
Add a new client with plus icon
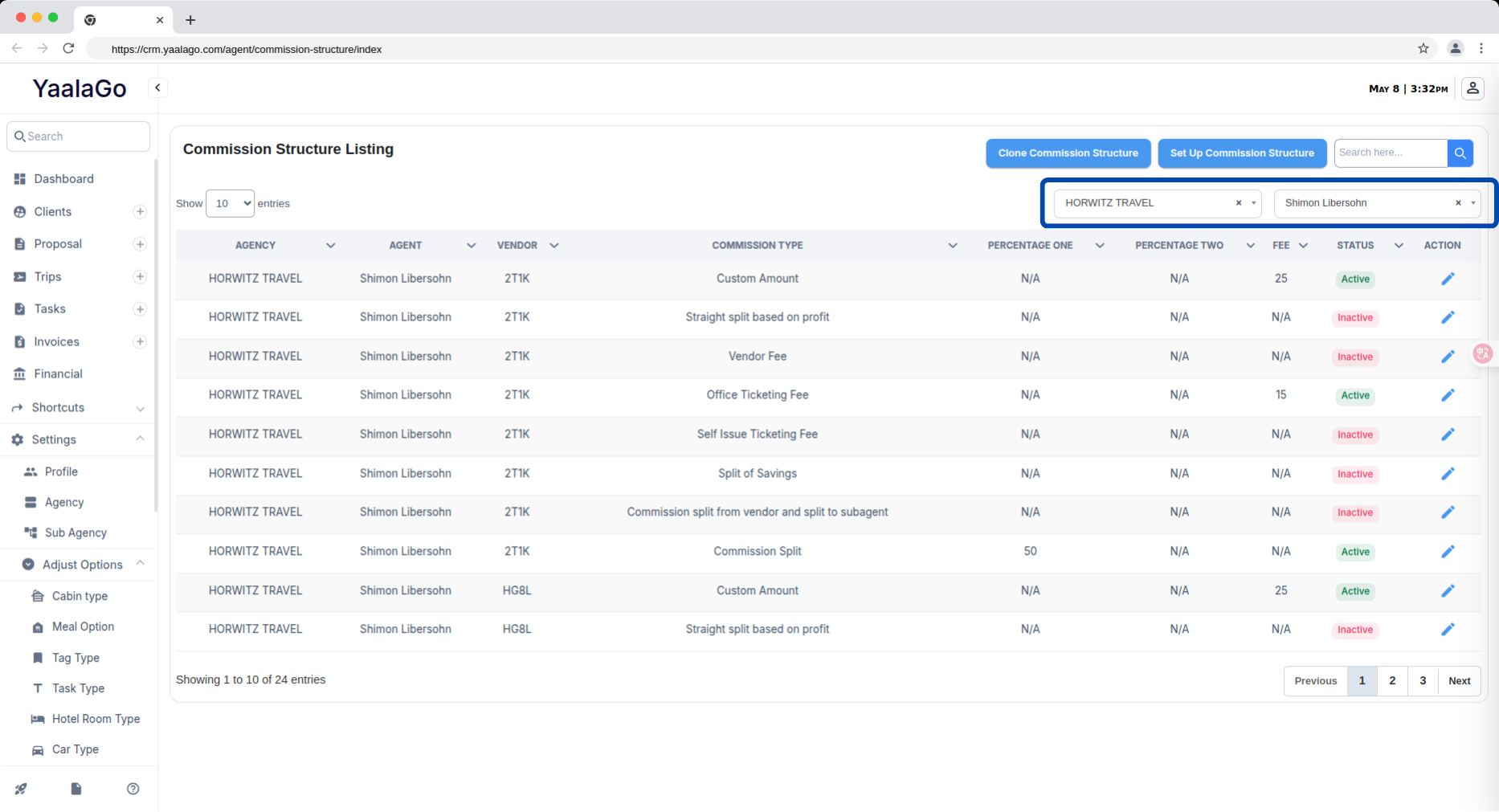[140, 212]
